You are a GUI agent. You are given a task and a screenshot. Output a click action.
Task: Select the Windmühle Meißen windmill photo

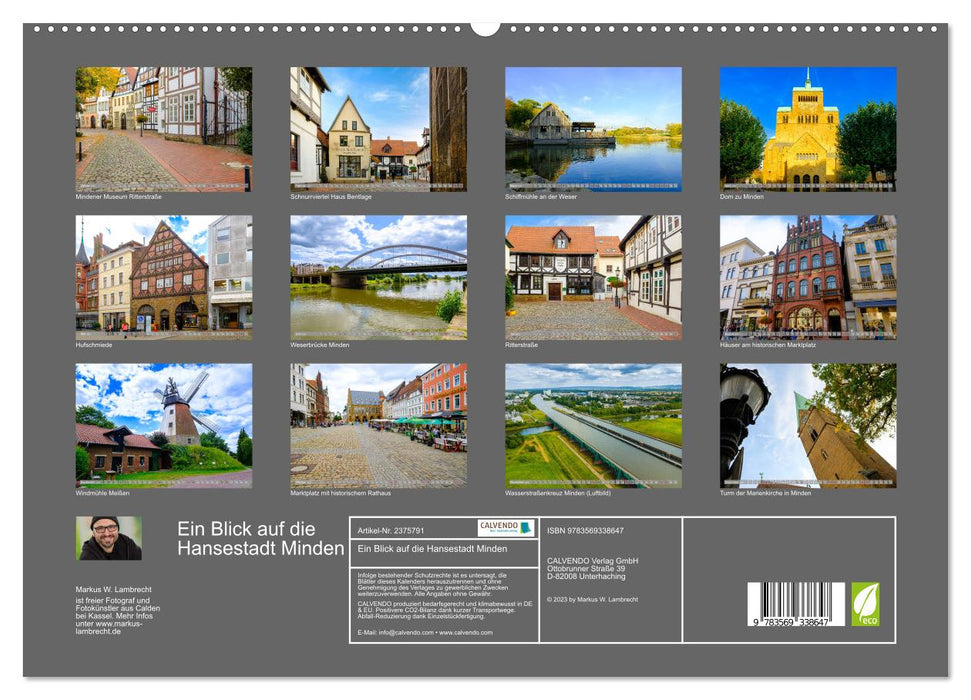click(163, 426)
